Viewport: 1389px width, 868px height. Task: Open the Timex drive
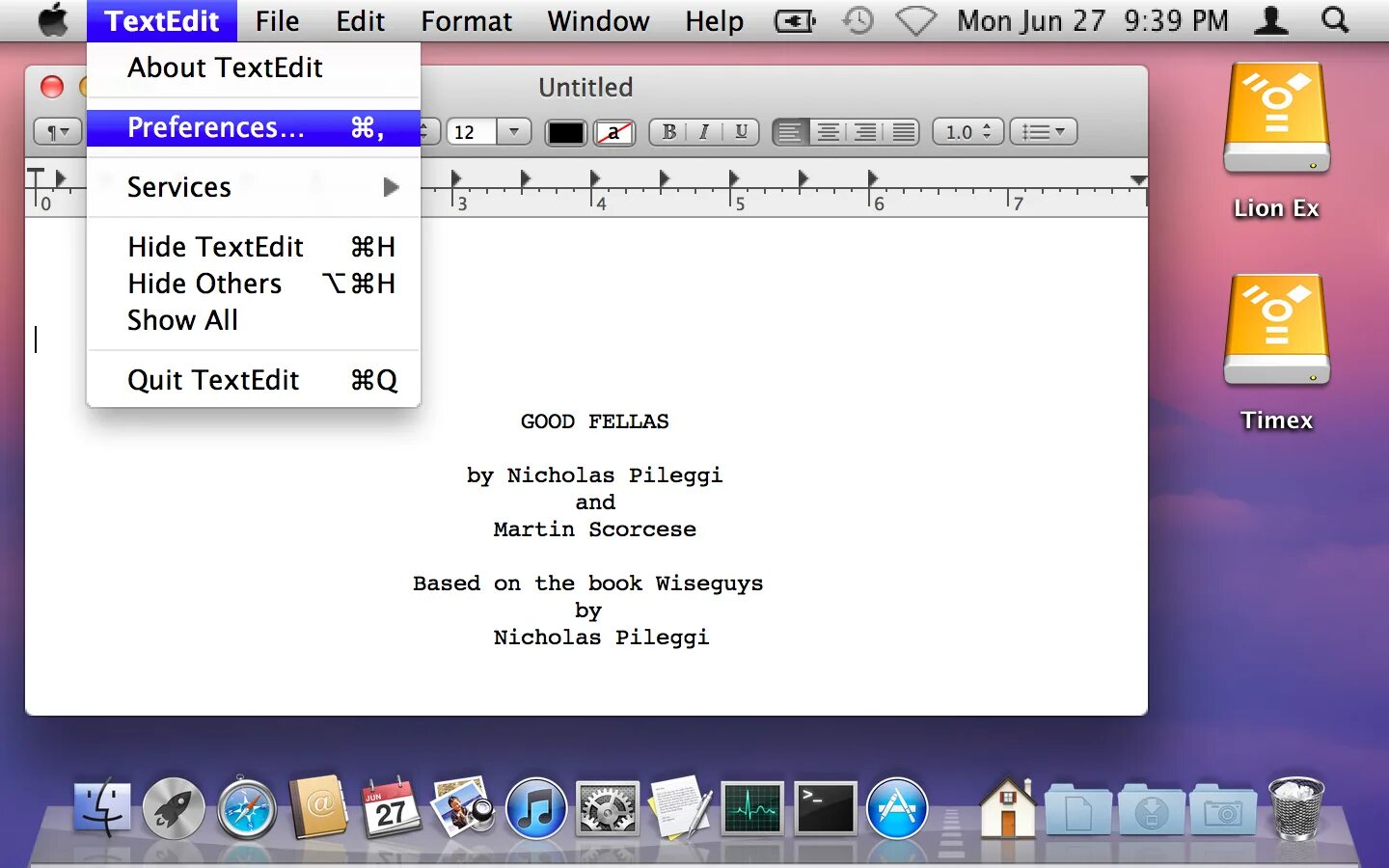1276,353
